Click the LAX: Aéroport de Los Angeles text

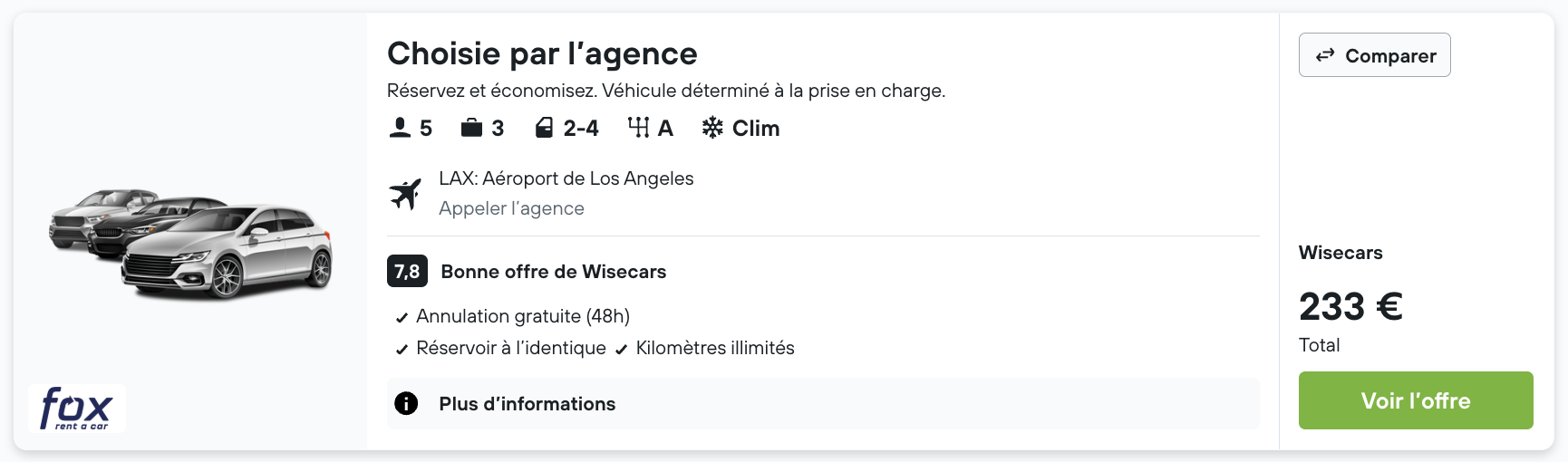566,178
